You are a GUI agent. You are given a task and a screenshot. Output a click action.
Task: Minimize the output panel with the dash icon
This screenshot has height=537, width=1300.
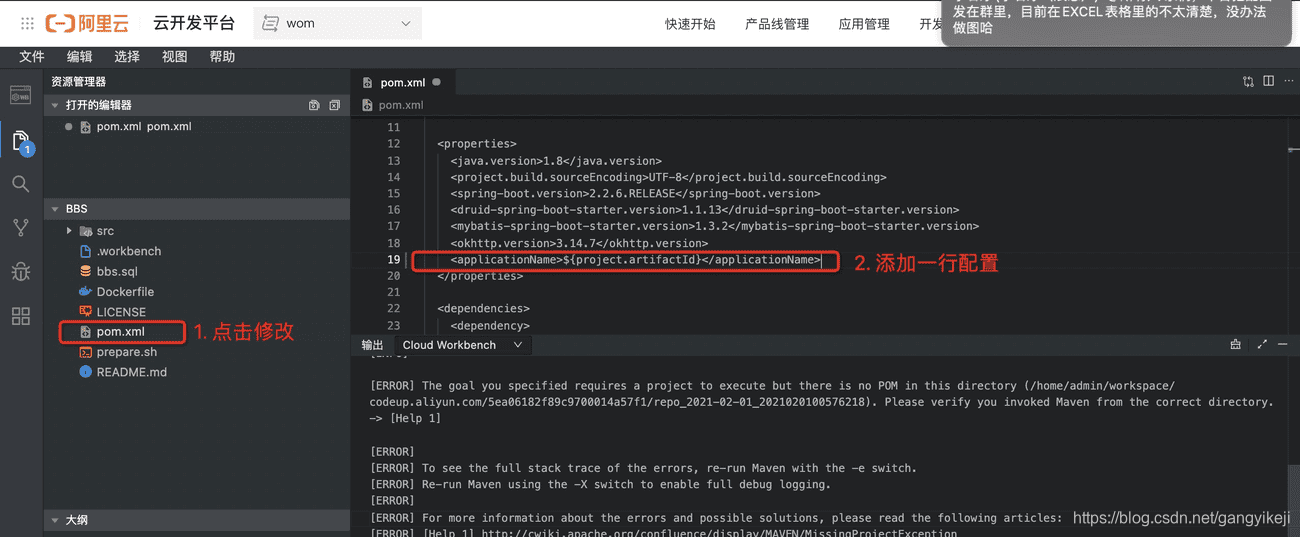1282,345
